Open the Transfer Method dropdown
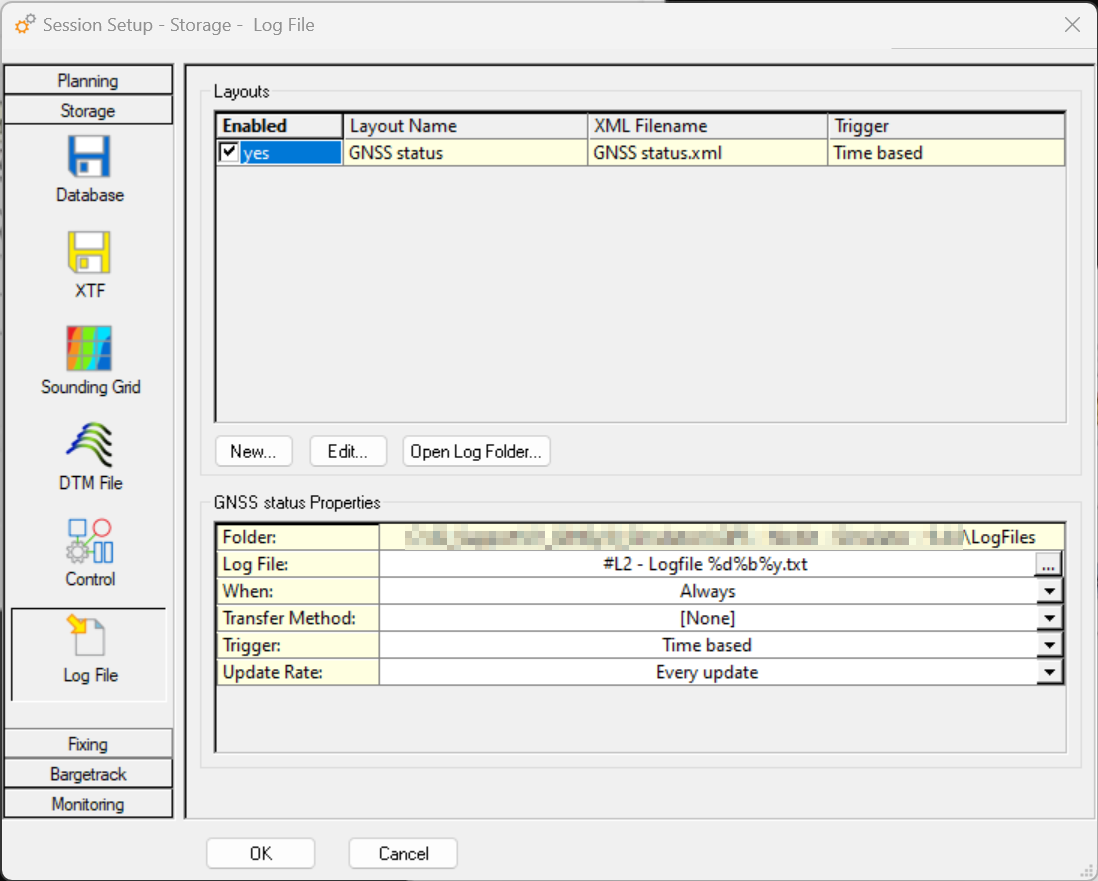Image resolution: width=1098 pixels, height=881 pixels. [1048, 619]
